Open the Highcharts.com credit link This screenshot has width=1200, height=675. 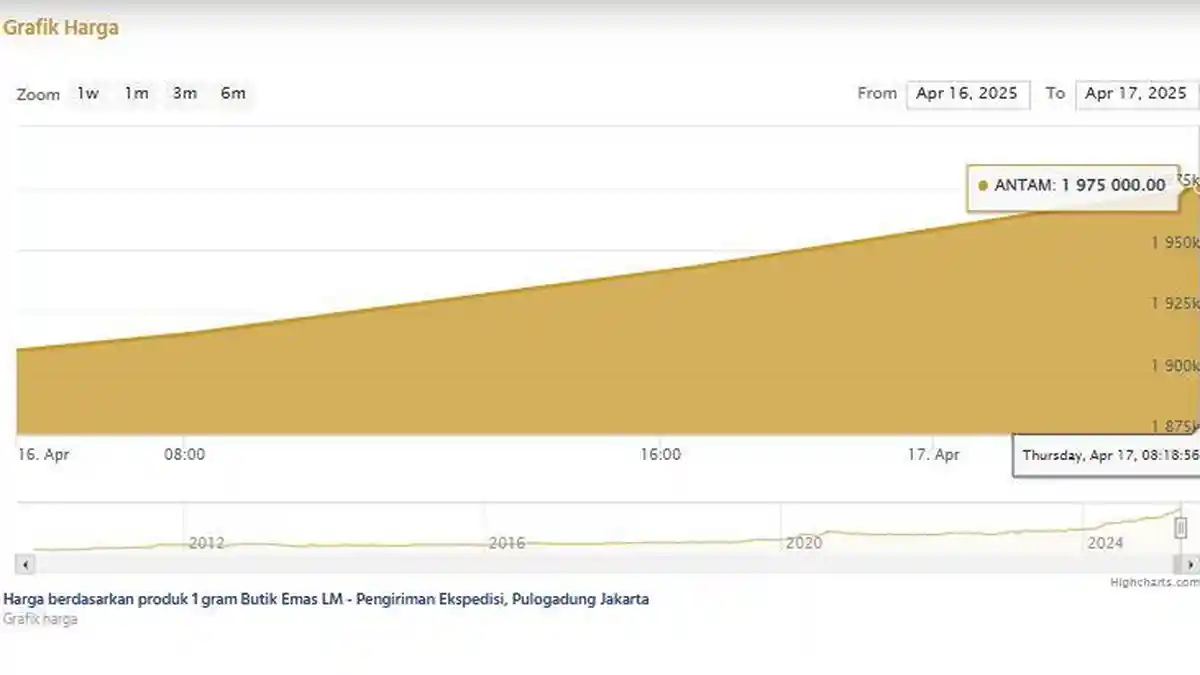tap(1155, 582)
